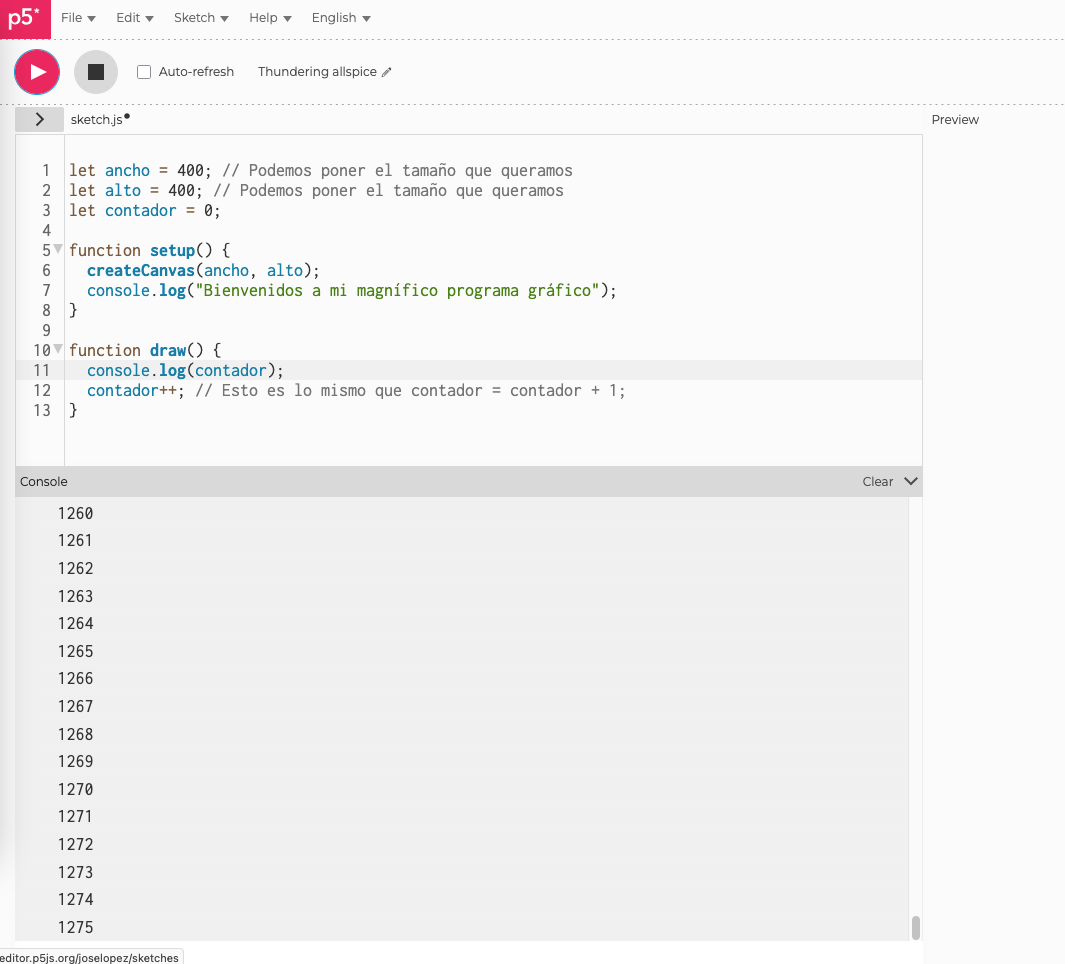Click the Console panel header label
This screenshot has width=1065, height=964.
(44, 481)
